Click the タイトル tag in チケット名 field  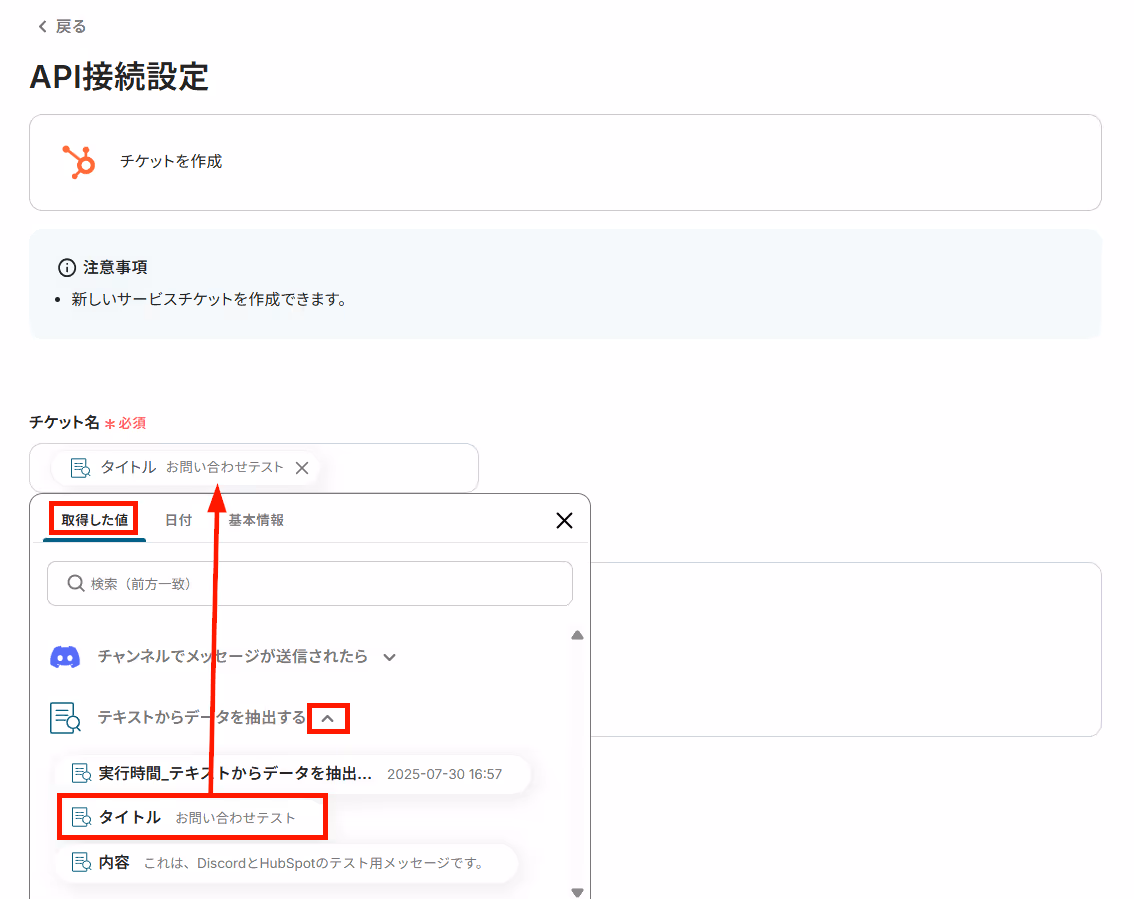pos(184,468)
